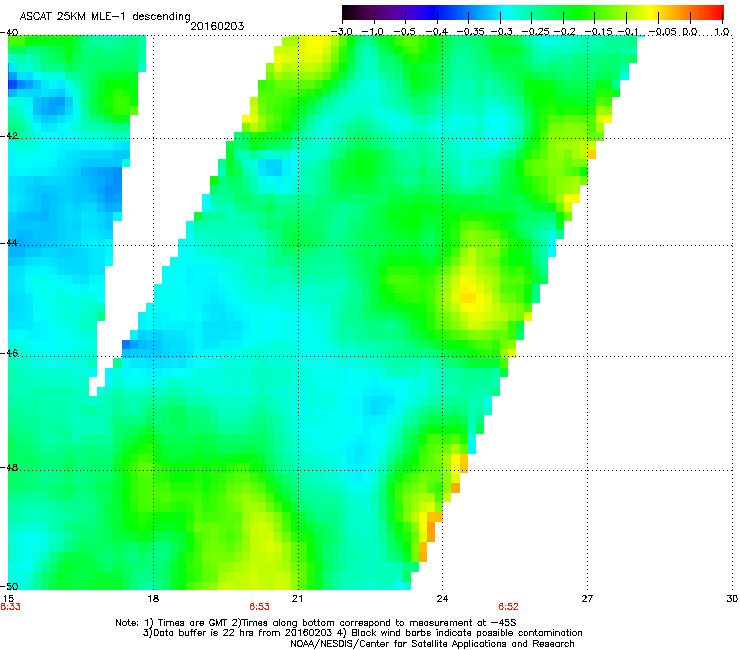This screenshot has height=650, width=740.
Task: Click the color bar label '1.0'
Action: point(722,32)
